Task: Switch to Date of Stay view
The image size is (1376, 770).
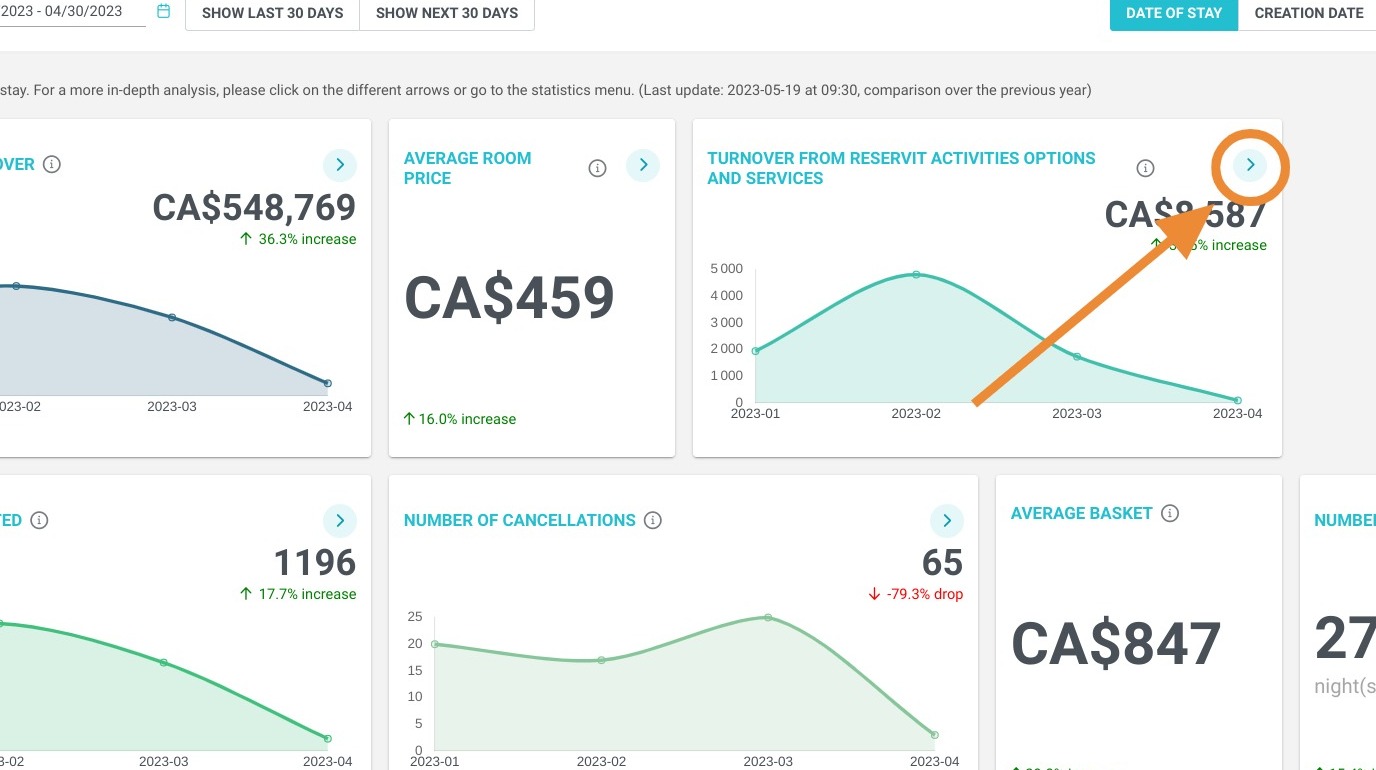Action: coord(1174,13)
